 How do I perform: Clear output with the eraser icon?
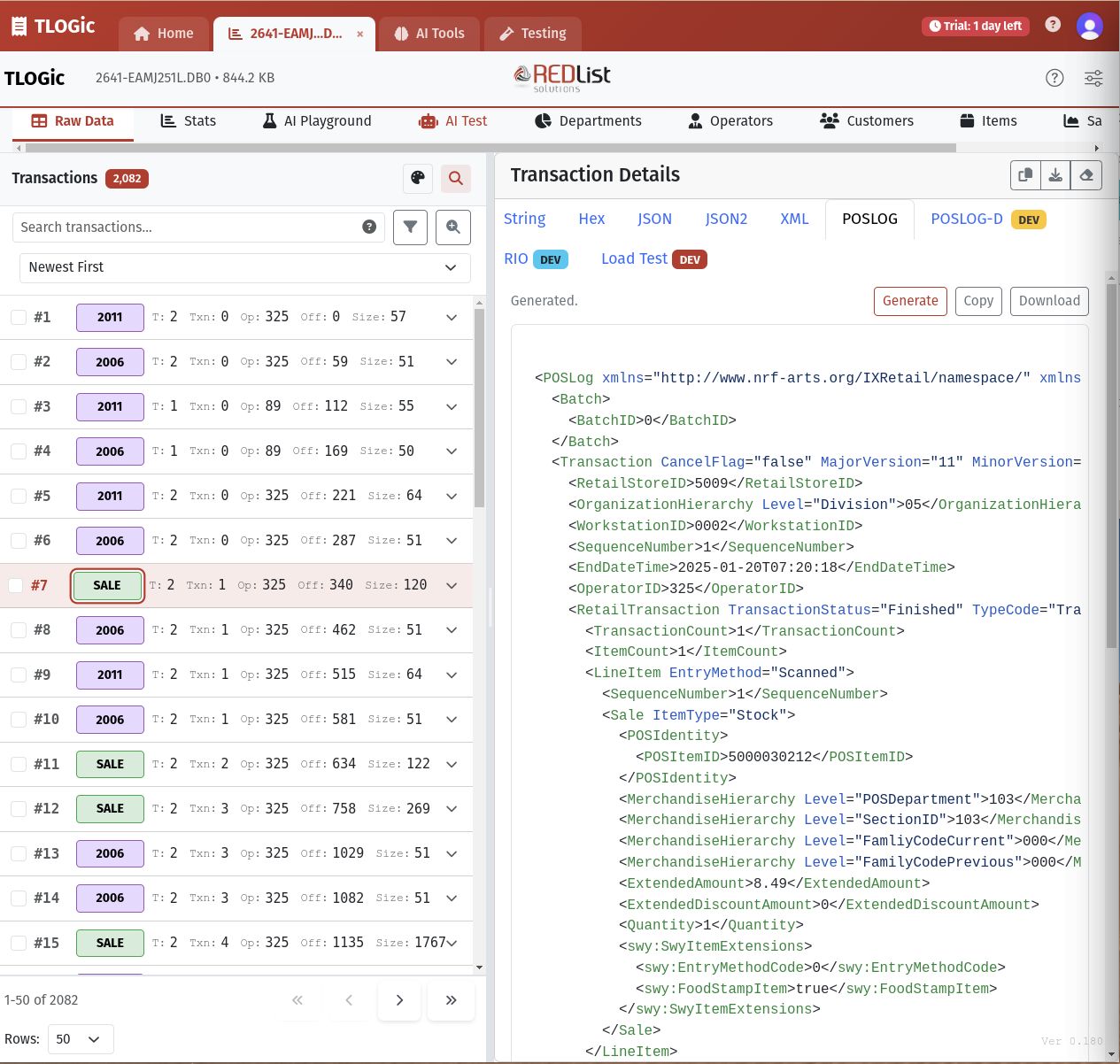(x=1086, y=174)
